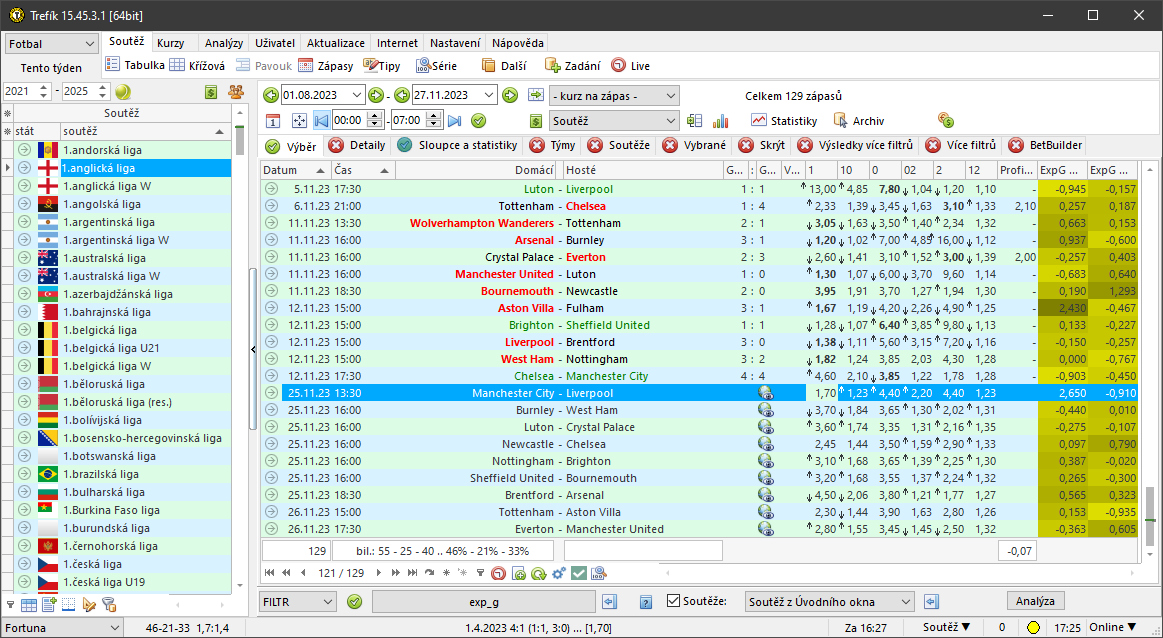Click next-day arrow after 27.11.2023 date
This screenshot has width=1163, height=638.
click(510, 95)
